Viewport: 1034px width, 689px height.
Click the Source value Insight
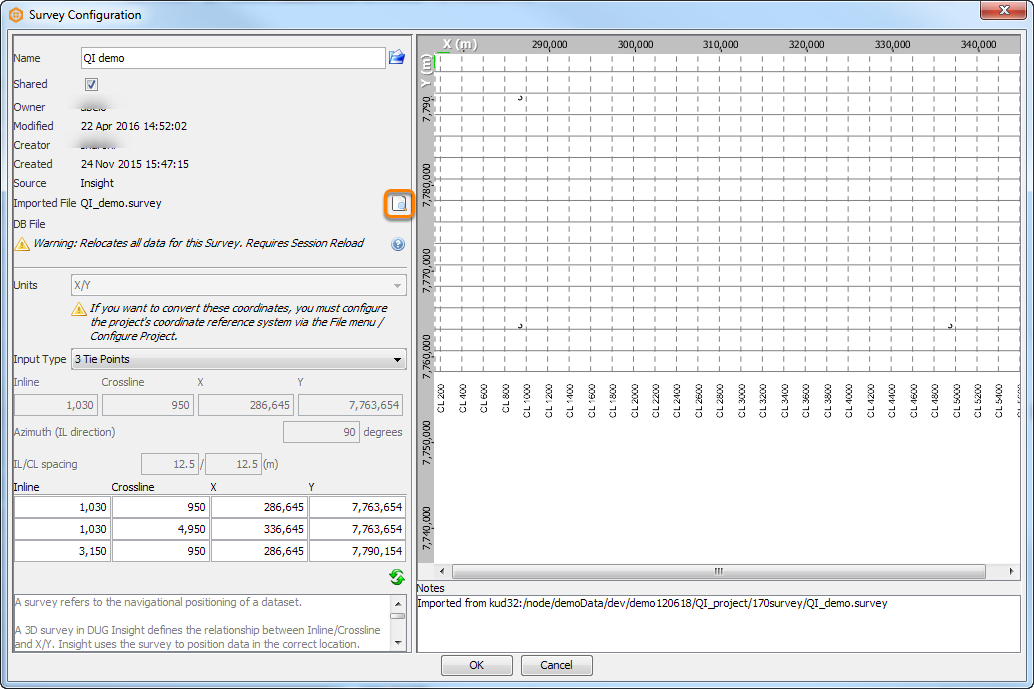[97, 183]
